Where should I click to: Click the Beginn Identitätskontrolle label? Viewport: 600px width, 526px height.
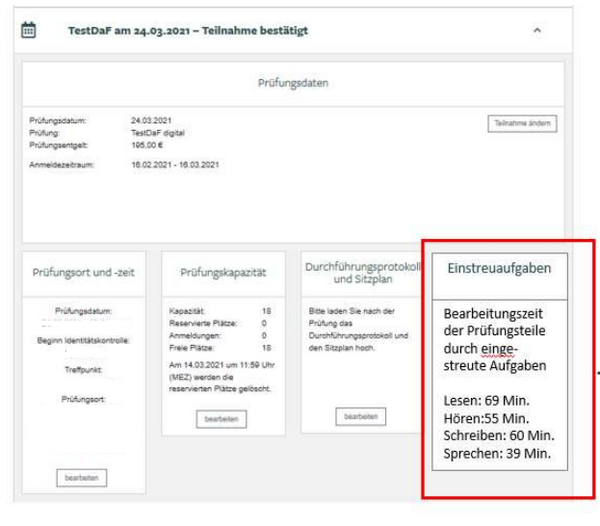tap(83, 340)
